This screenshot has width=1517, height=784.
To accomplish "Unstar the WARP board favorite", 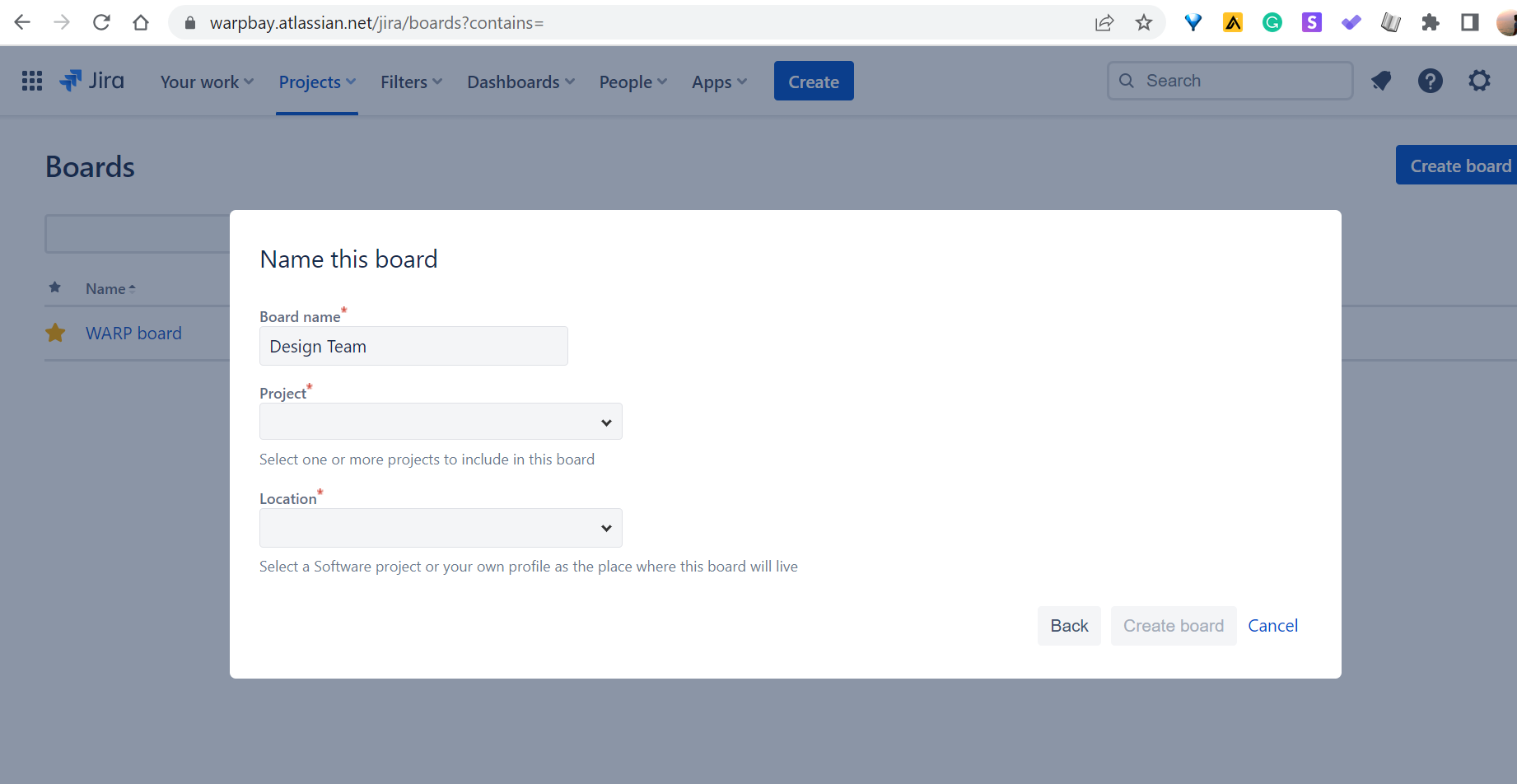I will 55,333.
